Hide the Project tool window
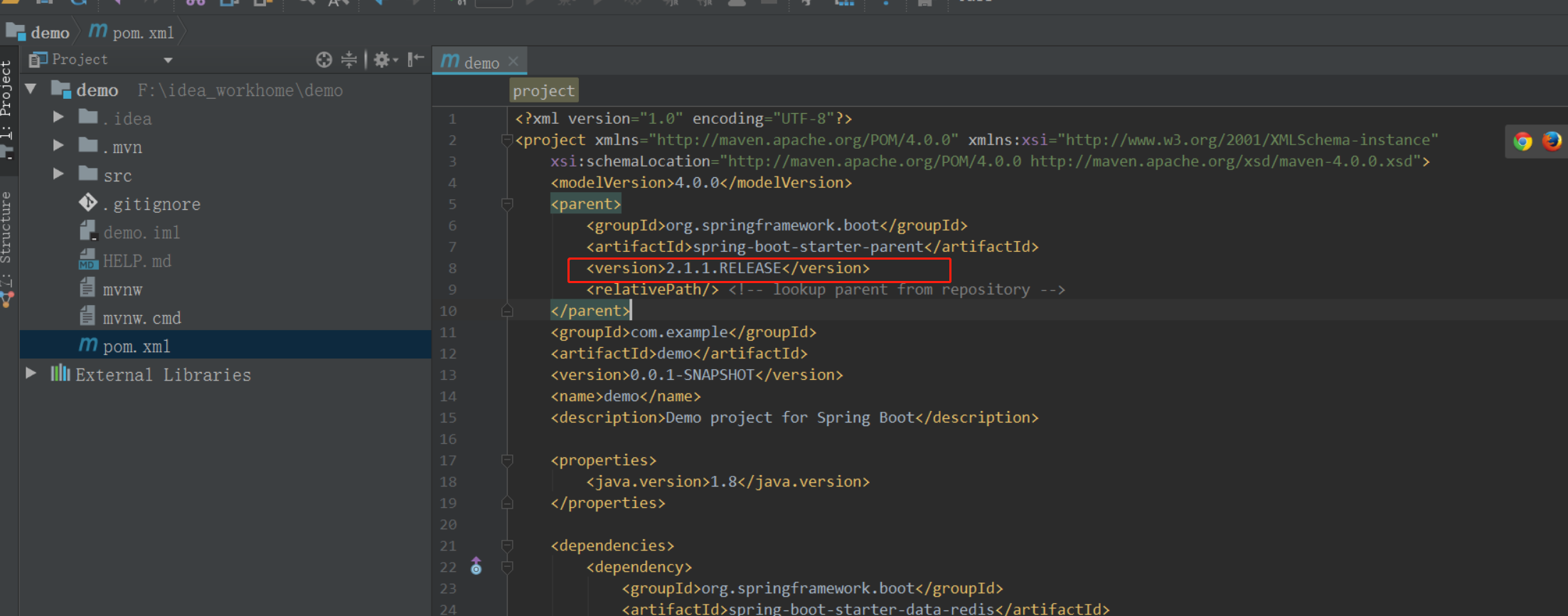This screenshot has width=1568, height=616. coord(416,60)
